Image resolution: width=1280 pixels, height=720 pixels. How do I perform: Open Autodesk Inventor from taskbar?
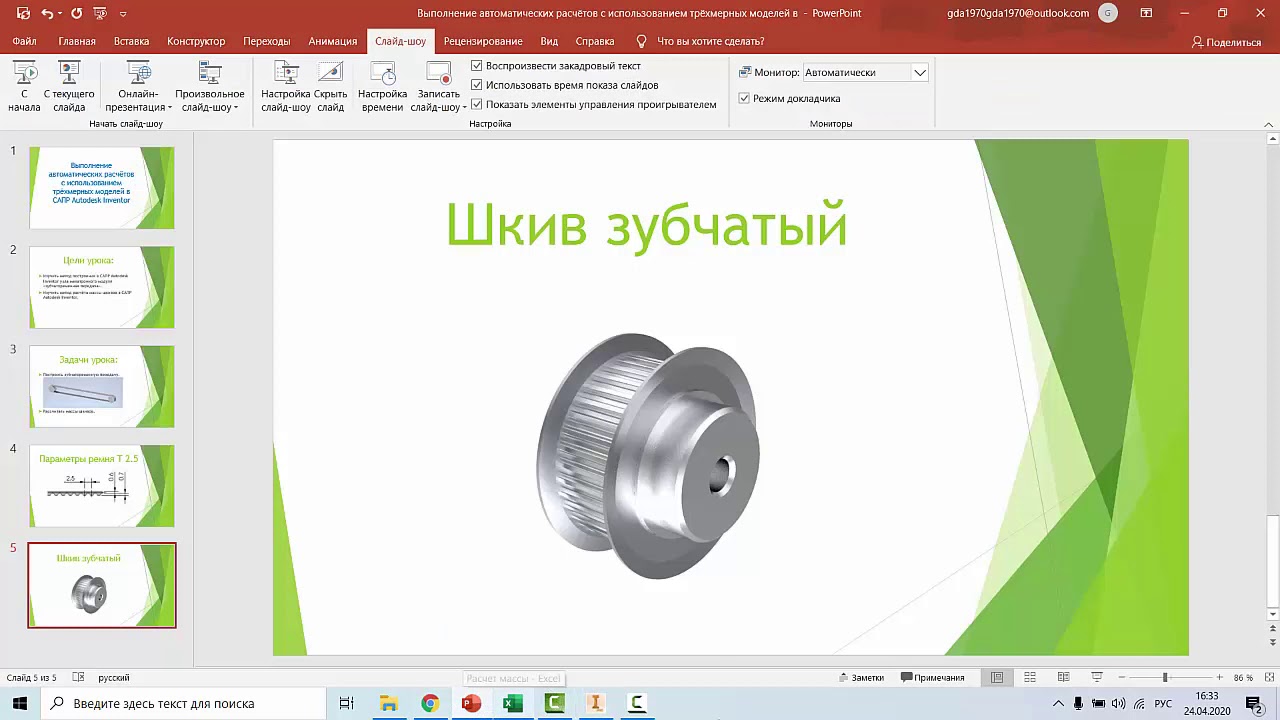(595, 703)
